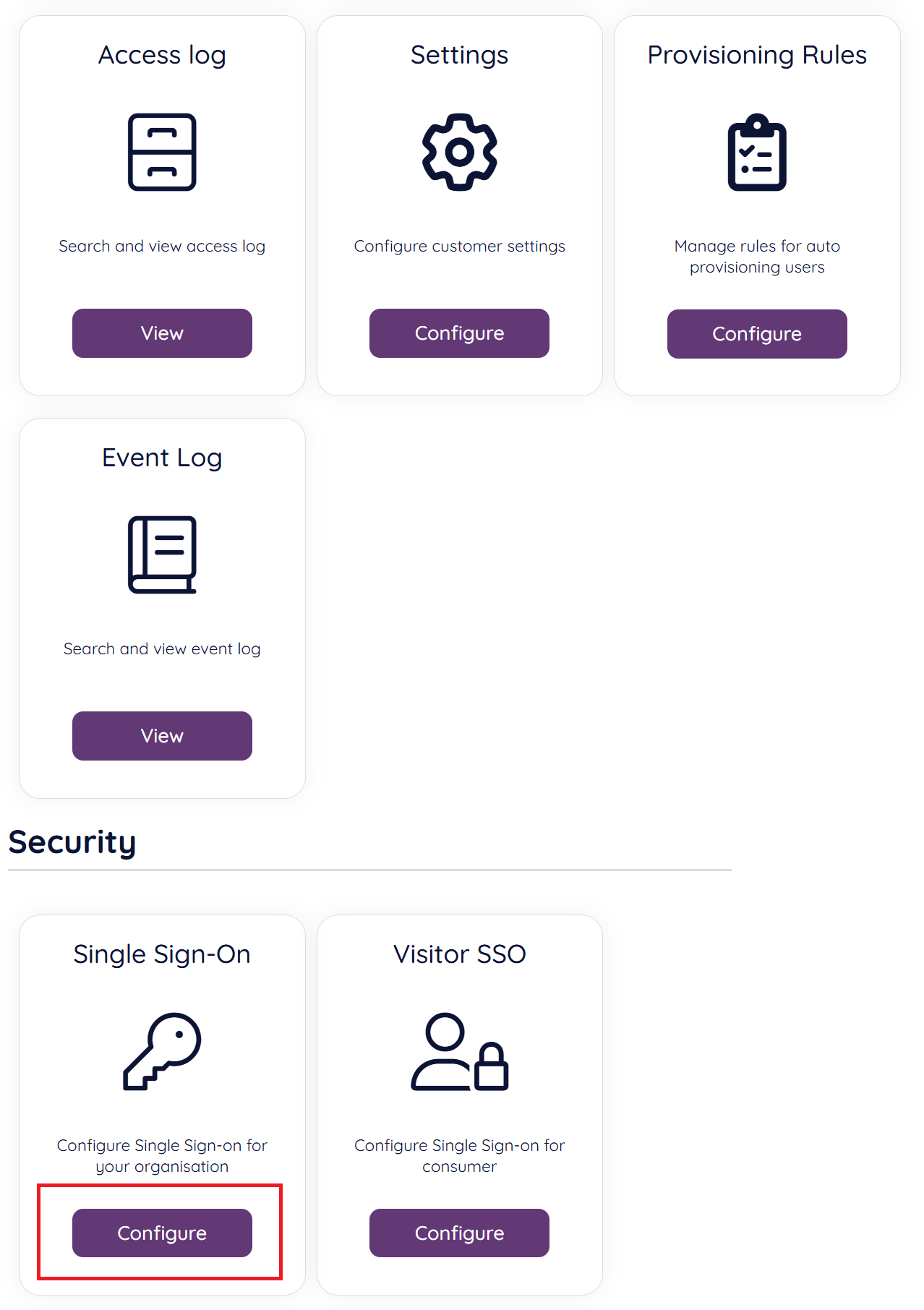Click the Access log filing cabinet icon
Viewport: 924px width, 1310px height.
[162, 152]
